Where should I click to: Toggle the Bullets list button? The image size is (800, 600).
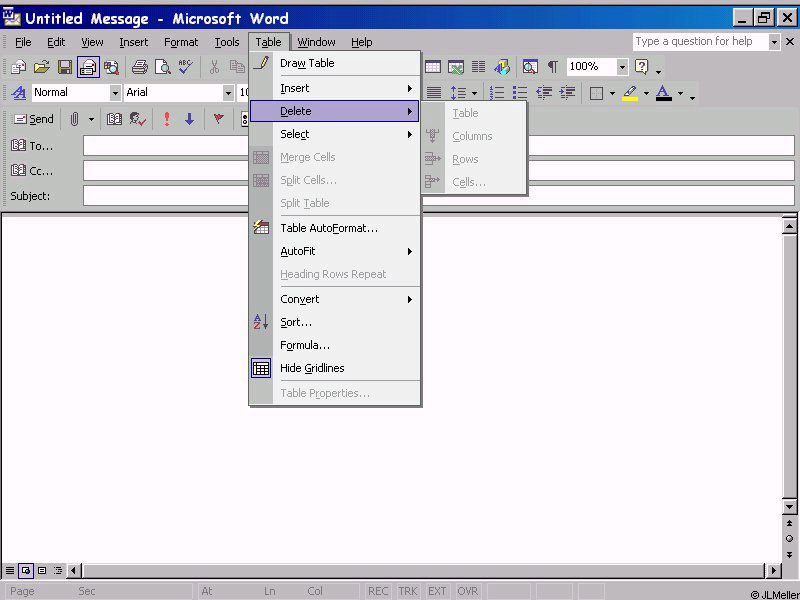(520, 93)
